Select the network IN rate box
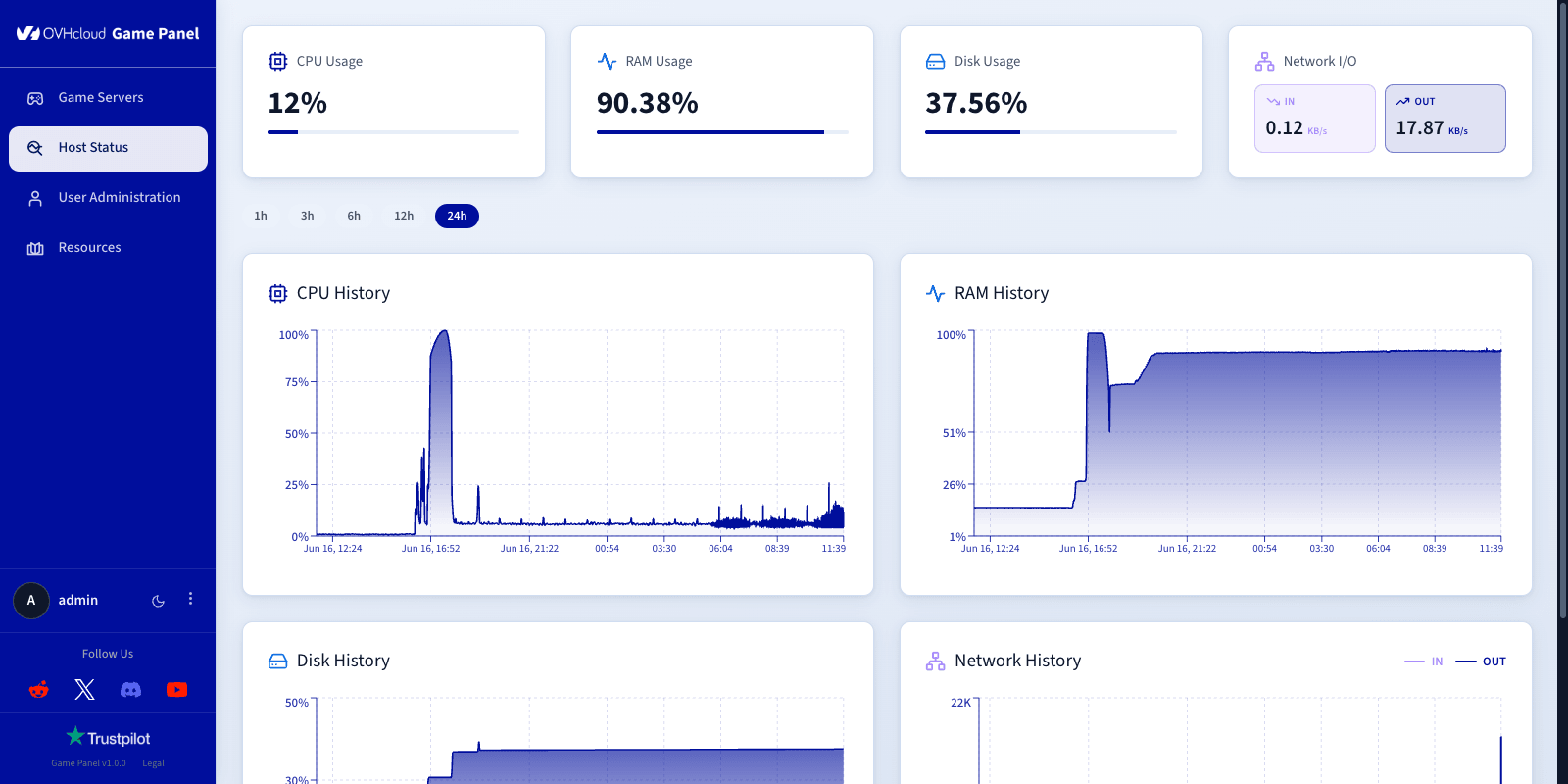 tap(1315, 119)
